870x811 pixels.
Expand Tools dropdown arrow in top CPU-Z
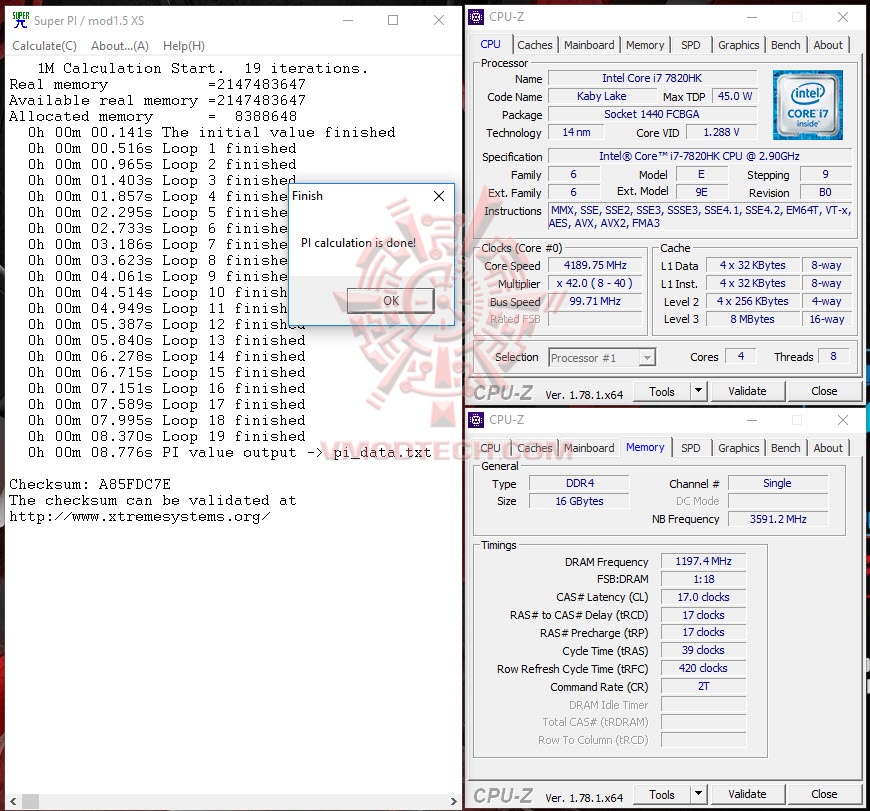point(698,392)
